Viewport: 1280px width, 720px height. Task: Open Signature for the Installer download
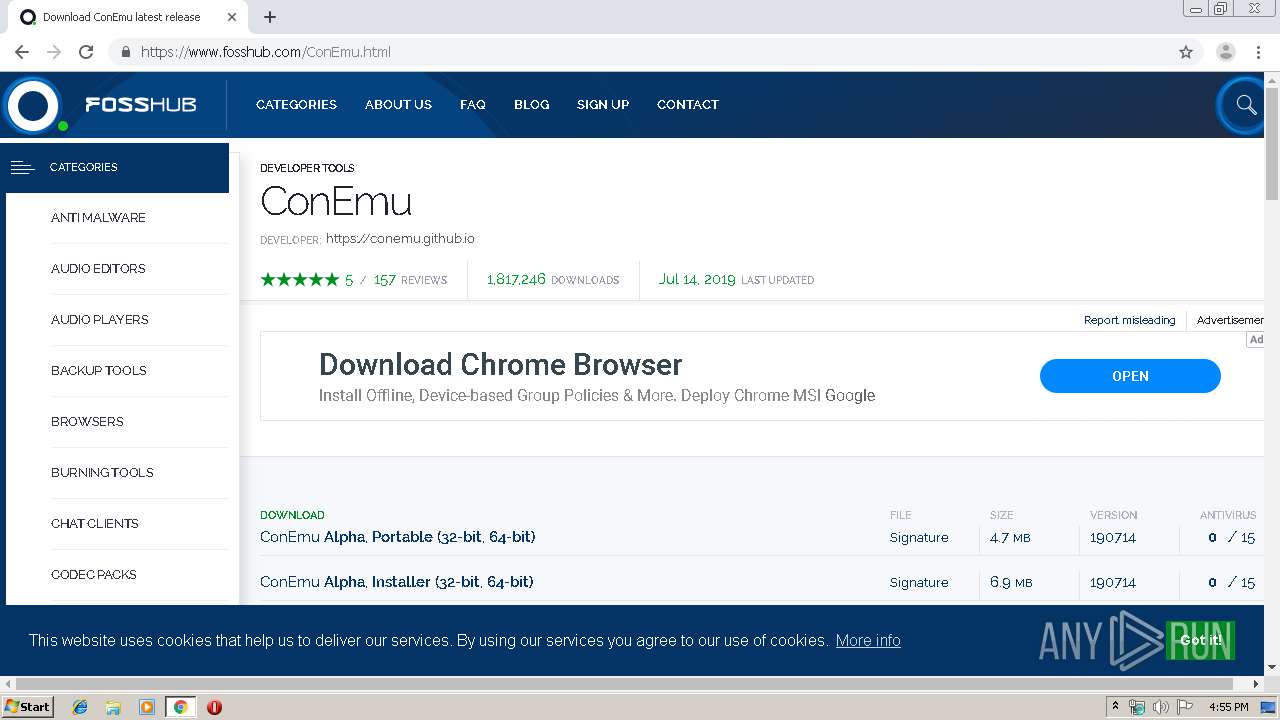(x=919, y=582)
